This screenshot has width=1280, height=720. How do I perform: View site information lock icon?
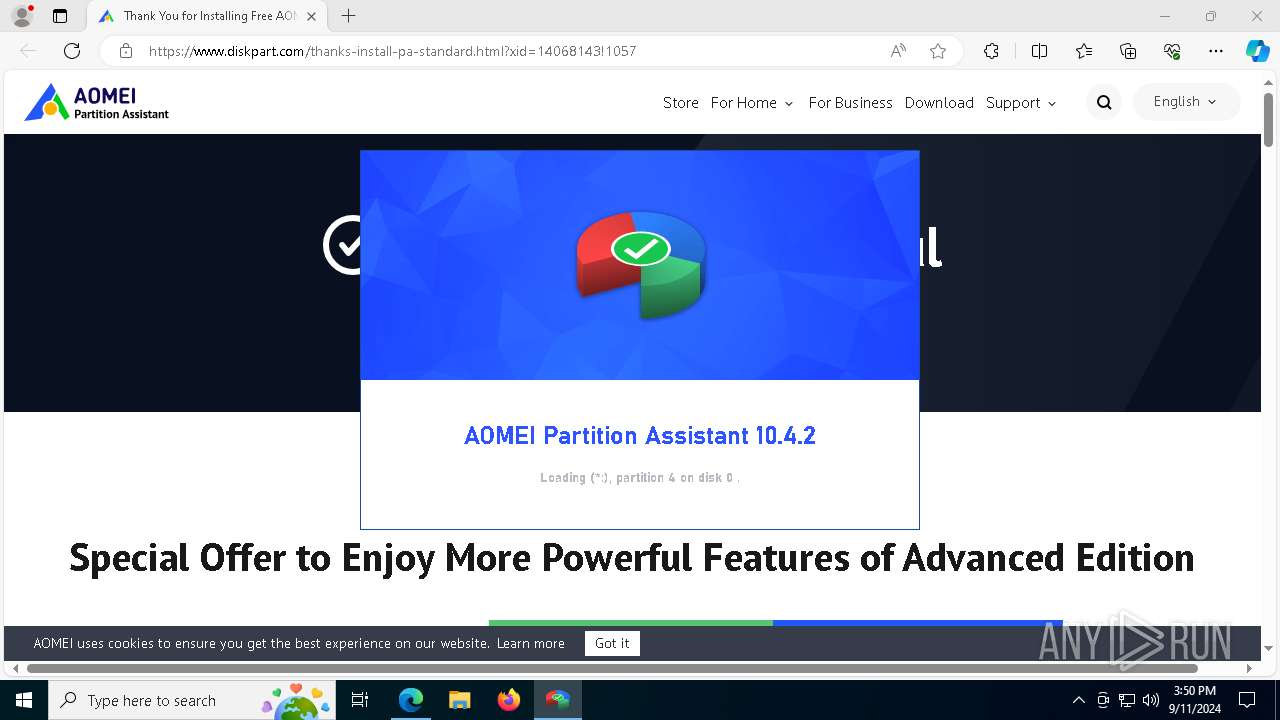(126, 51)
